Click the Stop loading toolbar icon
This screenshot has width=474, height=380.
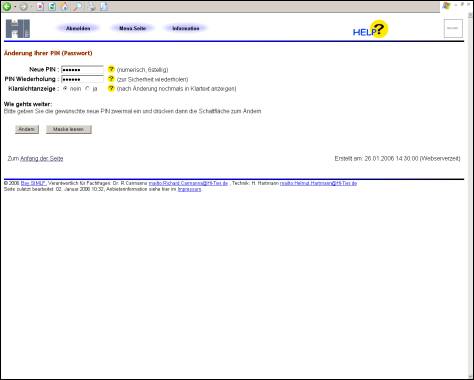point(40,6)
